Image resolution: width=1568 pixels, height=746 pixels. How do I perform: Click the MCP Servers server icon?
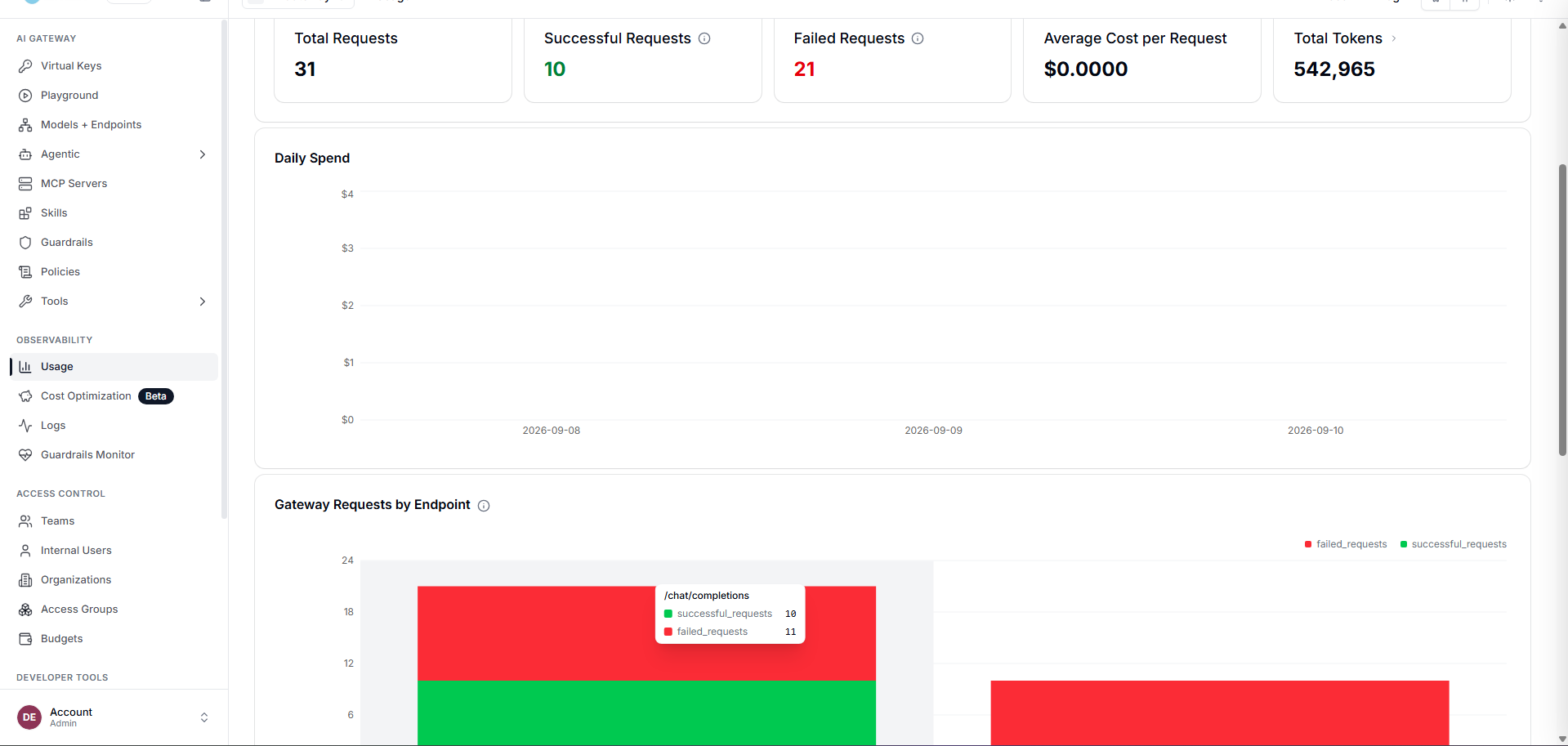(x=25, y=184)
